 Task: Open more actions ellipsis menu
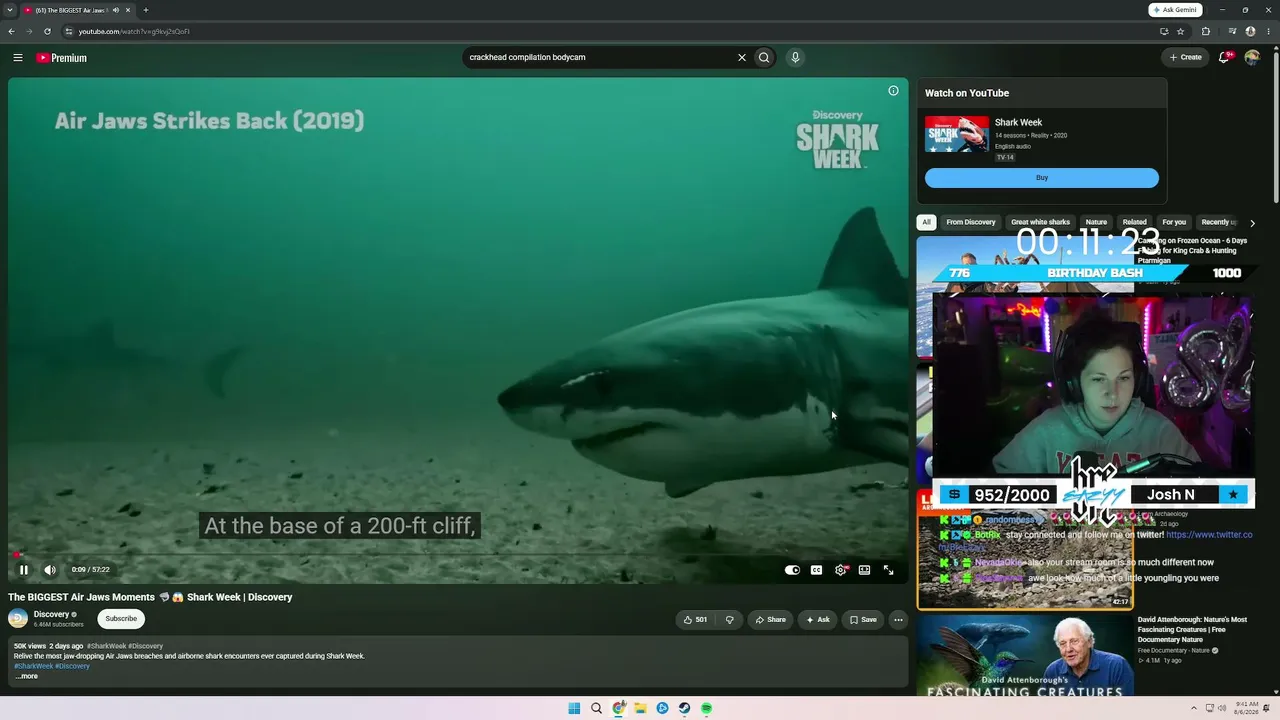coord(898,620)
